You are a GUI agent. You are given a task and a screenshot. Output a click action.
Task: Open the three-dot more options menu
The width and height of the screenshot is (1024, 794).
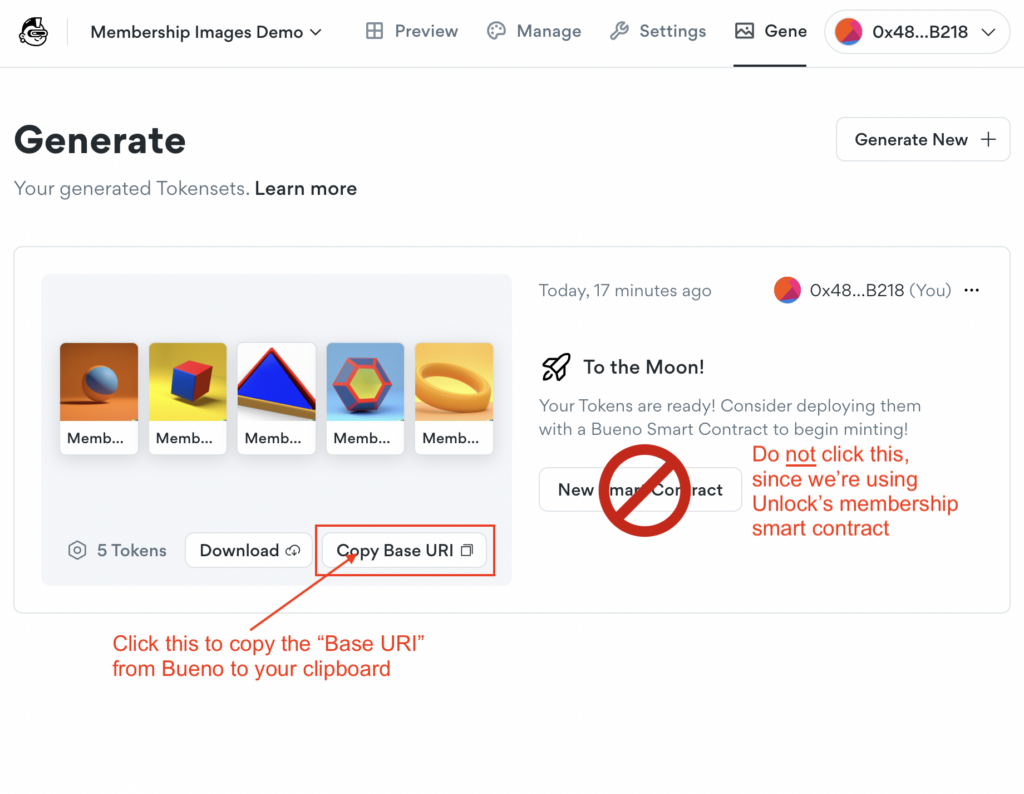[972, 291]
